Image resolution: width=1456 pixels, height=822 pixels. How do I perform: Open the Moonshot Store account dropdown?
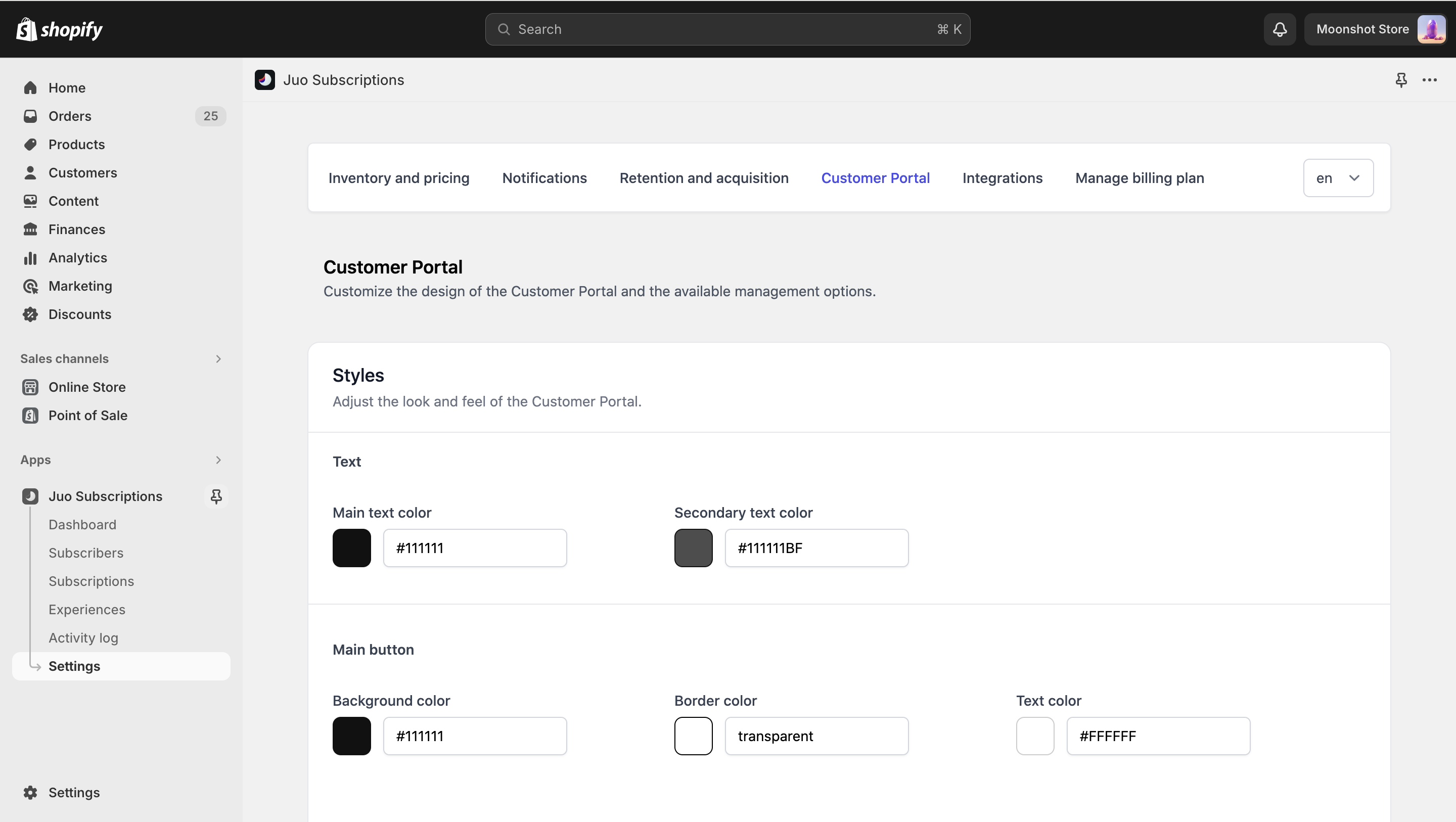[1375, 29]
